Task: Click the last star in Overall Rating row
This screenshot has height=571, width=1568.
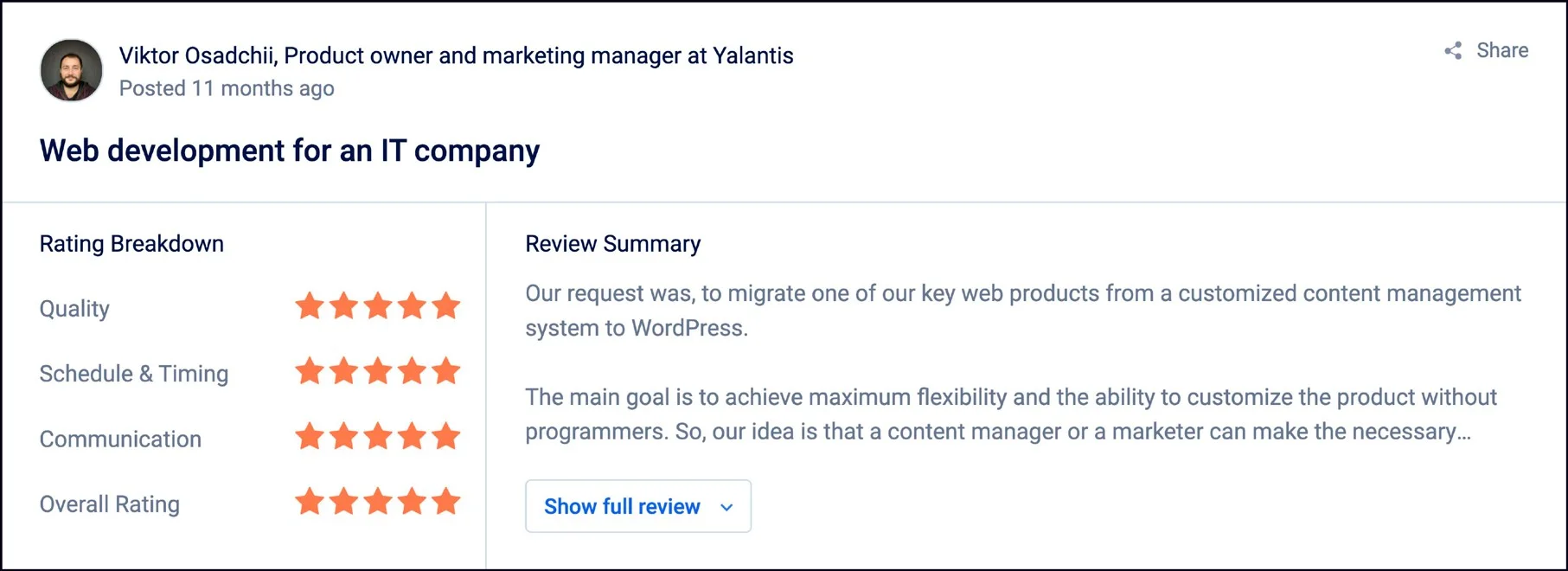Action: (x=446, y=501)
